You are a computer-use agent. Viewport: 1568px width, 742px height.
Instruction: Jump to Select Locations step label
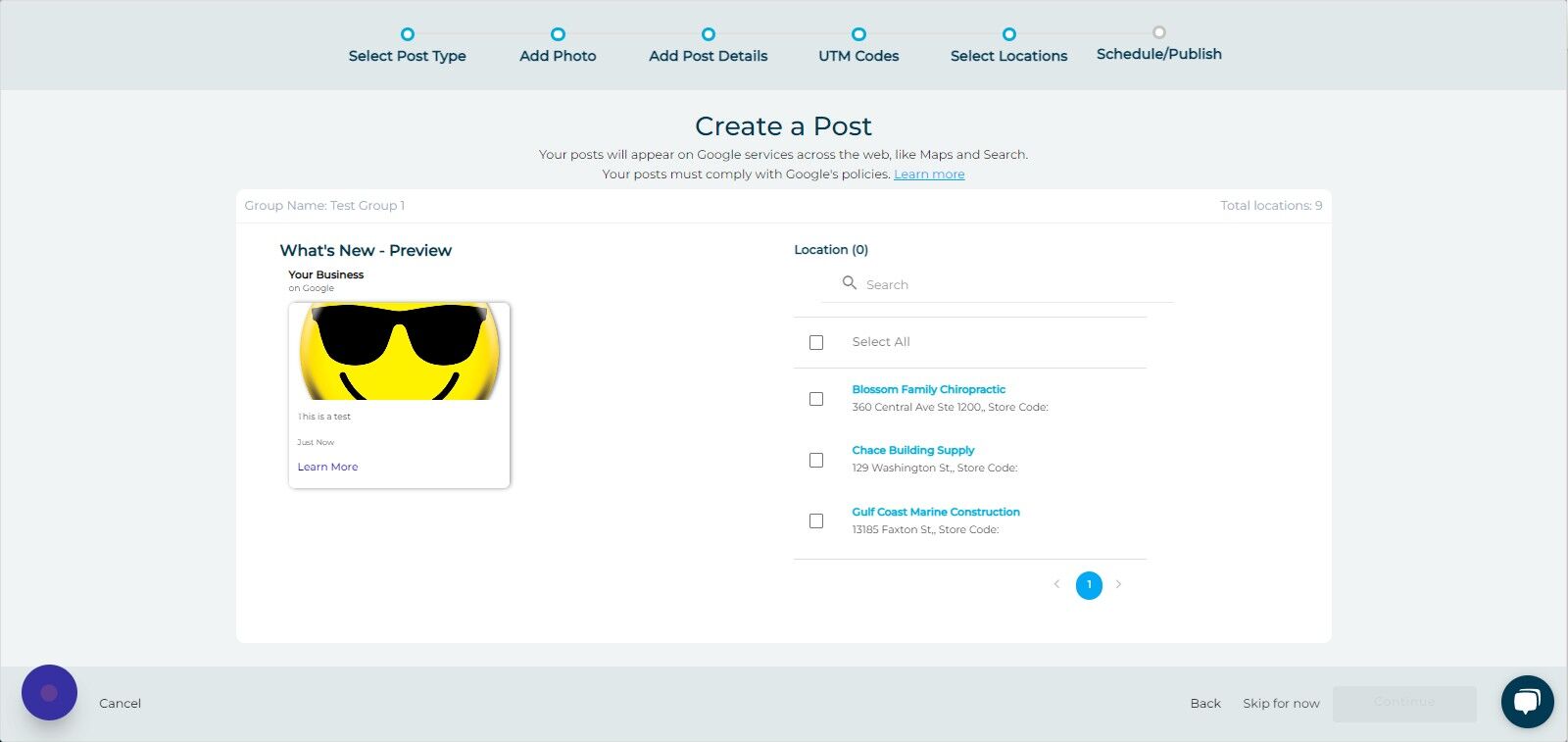click(1009, 56)
